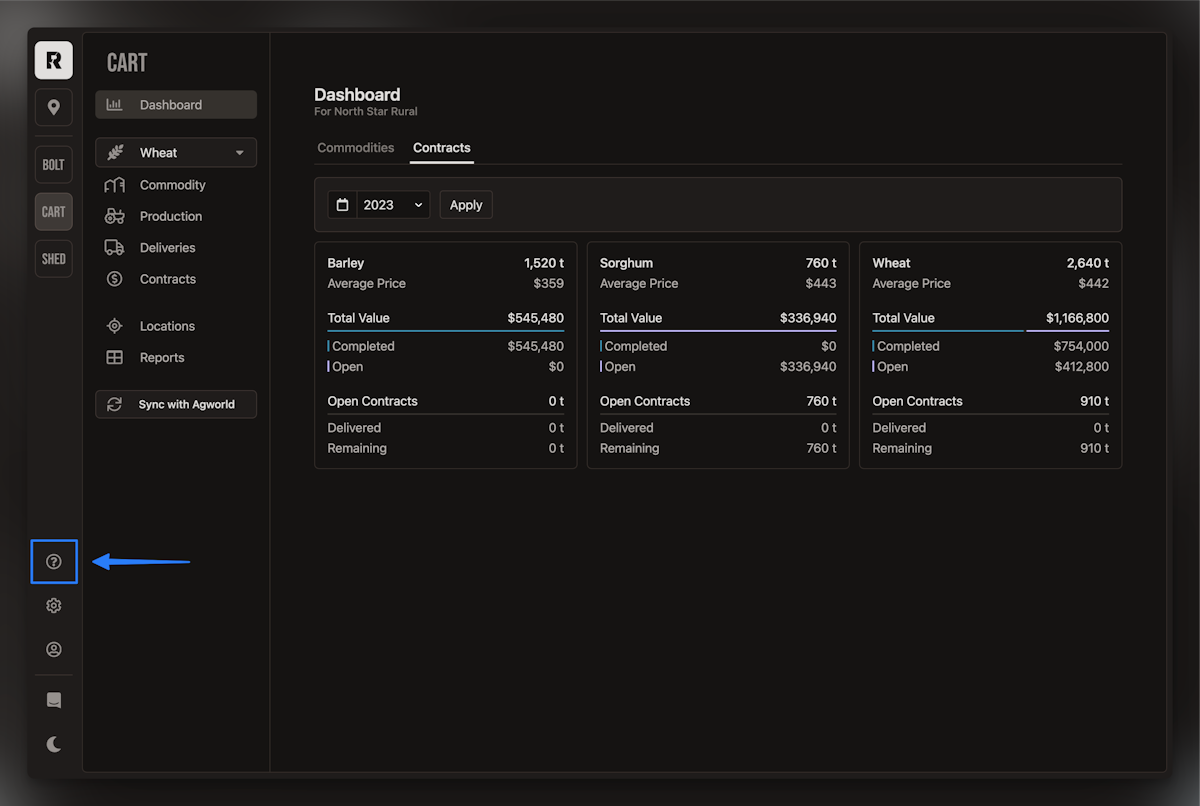The image size is (1200, 806).
Task: Open the 2023 year dropdown
Action: pos(392,205)
